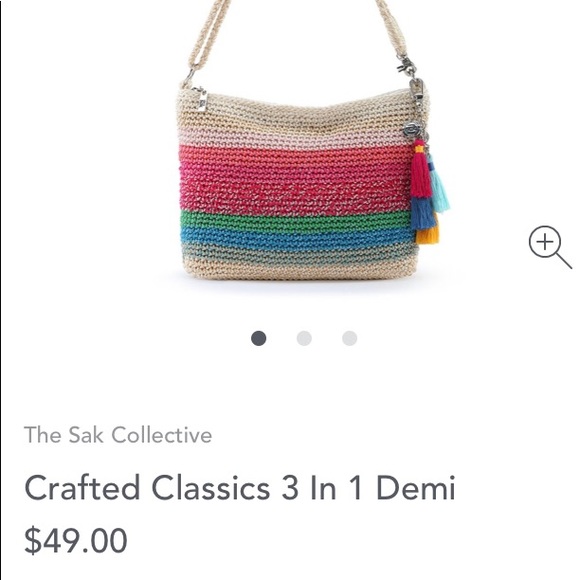580x580 pixels.
Task: Click the silver zipper pull on bag's left
Action: pos(200,99)
